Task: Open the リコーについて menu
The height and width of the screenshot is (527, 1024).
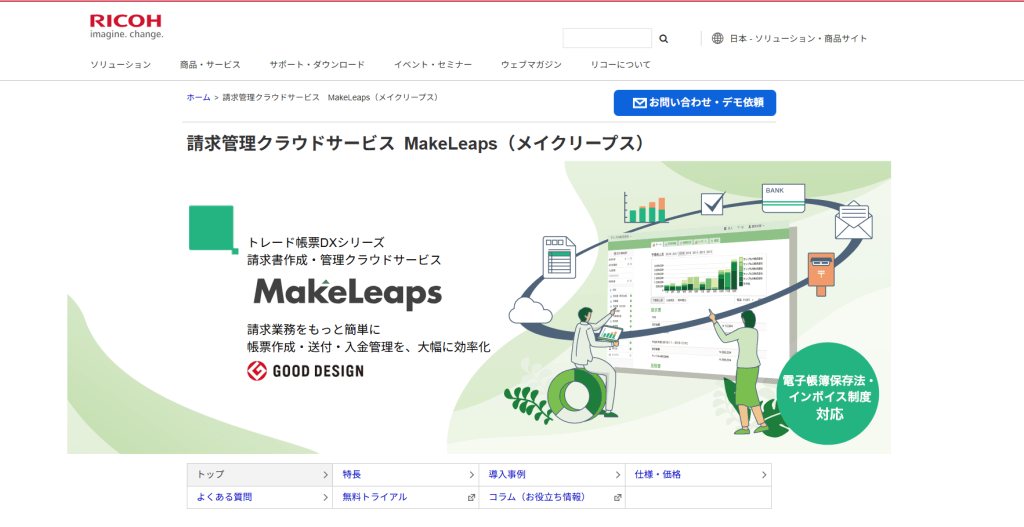Action: [620, 65]
